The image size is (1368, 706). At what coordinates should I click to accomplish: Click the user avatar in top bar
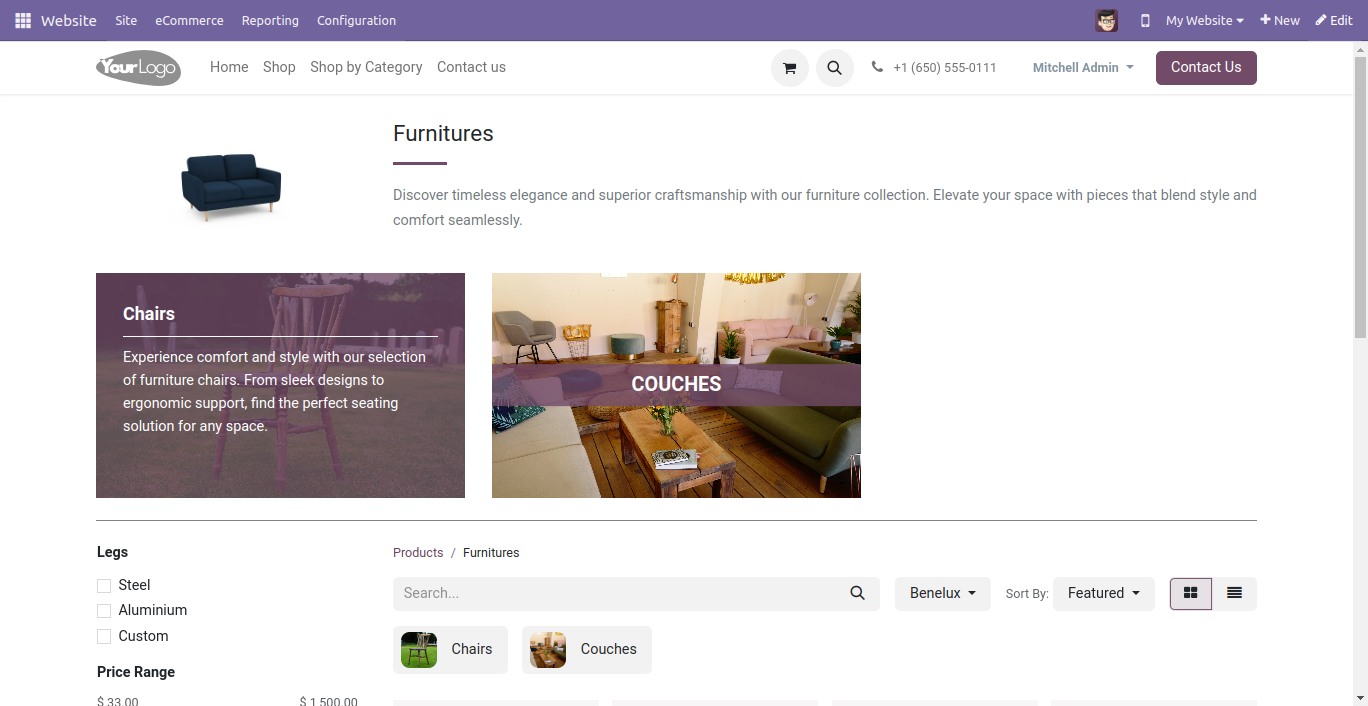pos(1106,20)
